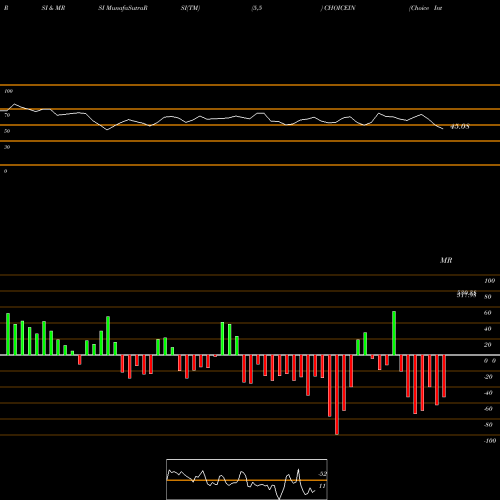
Task: Click the MR panel title
Action: 446,260
